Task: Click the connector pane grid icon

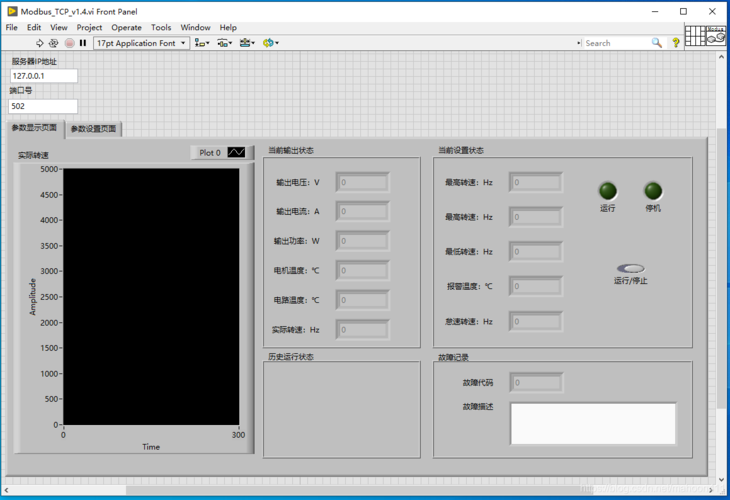Action: 695,35
